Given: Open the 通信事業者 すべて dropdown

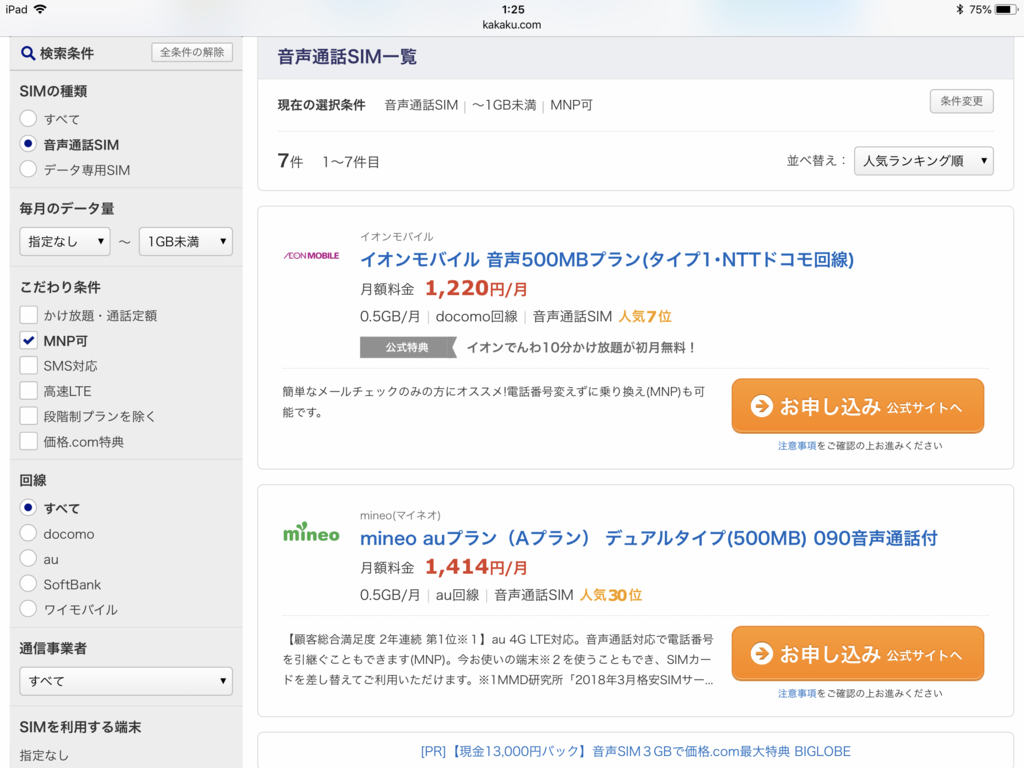Looking at the screenshot, I should 126,680.
